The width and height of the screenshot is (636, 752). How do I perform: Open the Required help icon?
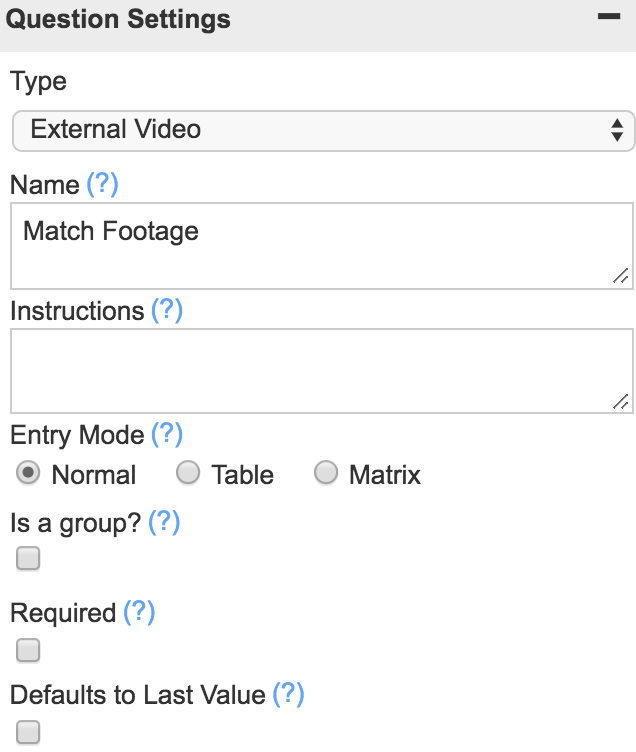pos(139,612)
